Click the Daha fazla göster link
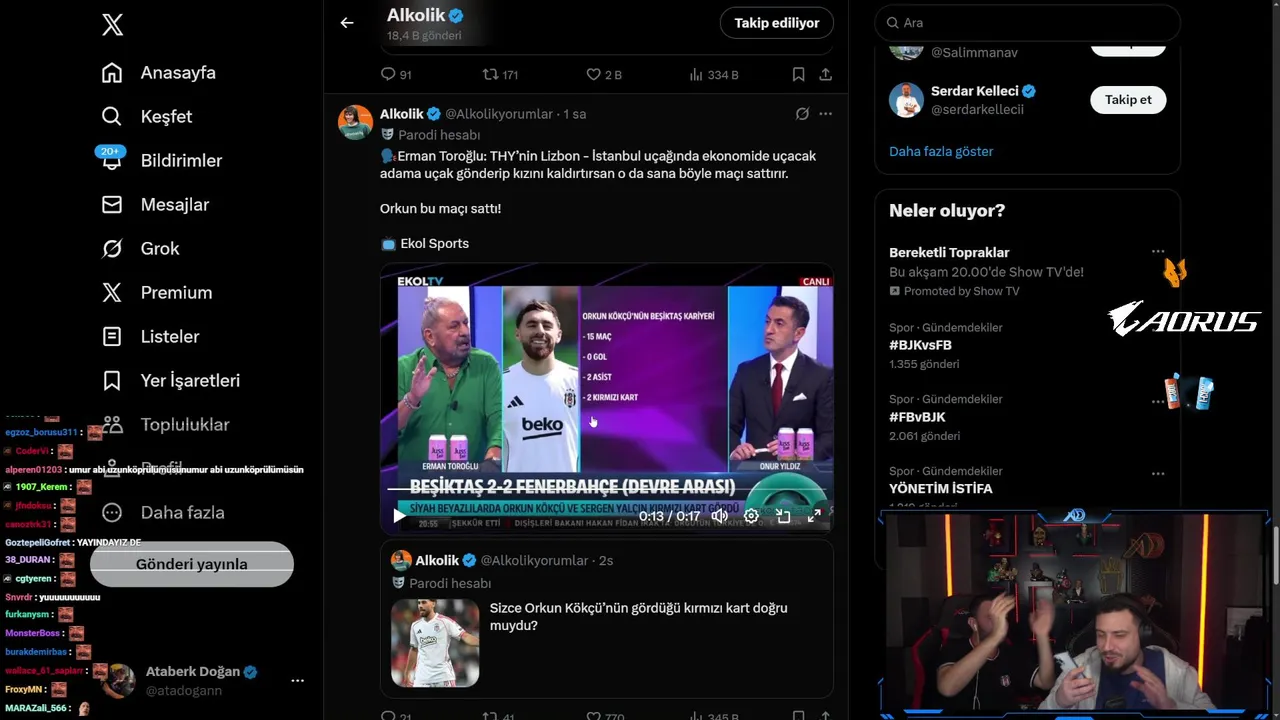 coord(941,151)
